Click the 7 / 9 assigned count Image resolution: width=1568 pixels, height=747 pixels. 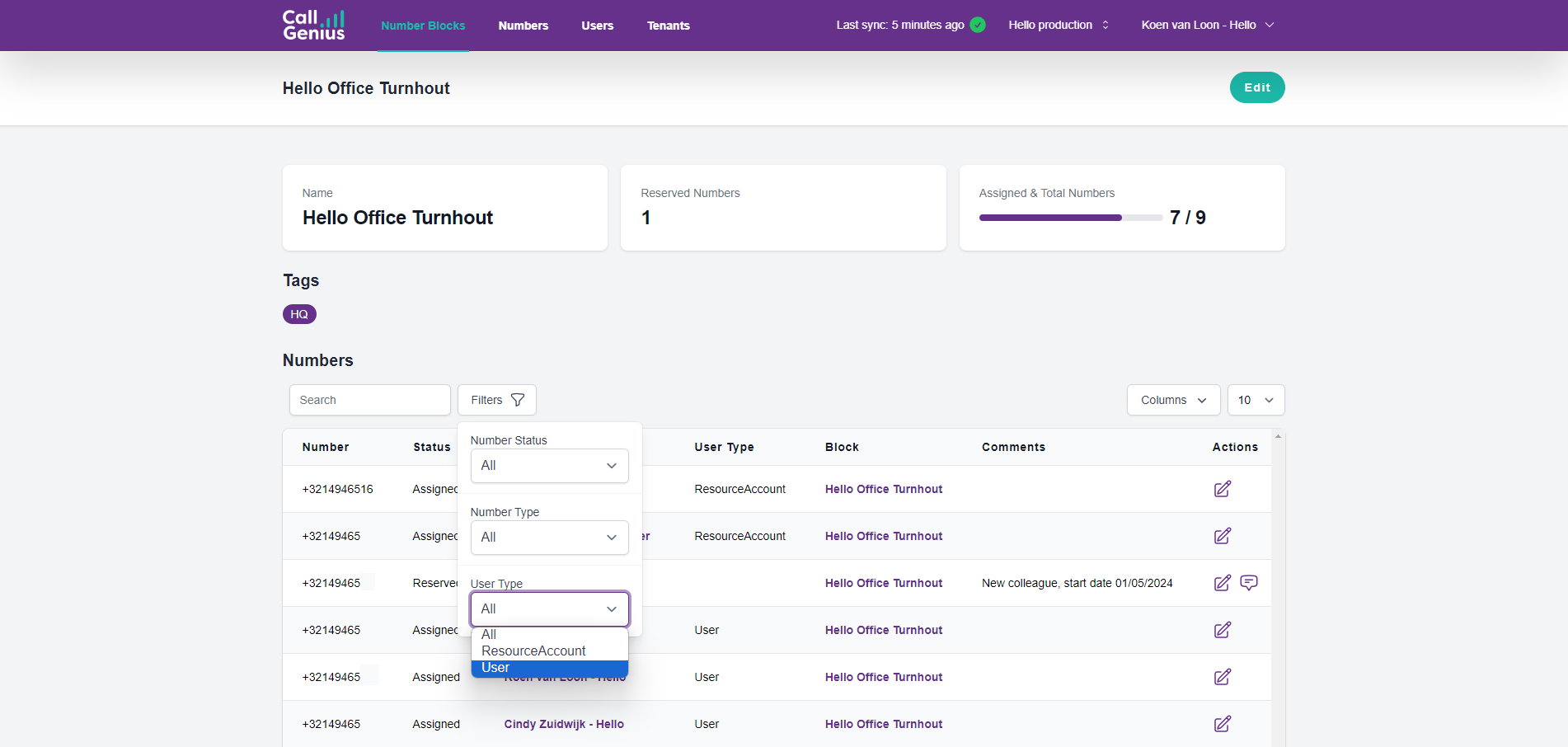1188,218
